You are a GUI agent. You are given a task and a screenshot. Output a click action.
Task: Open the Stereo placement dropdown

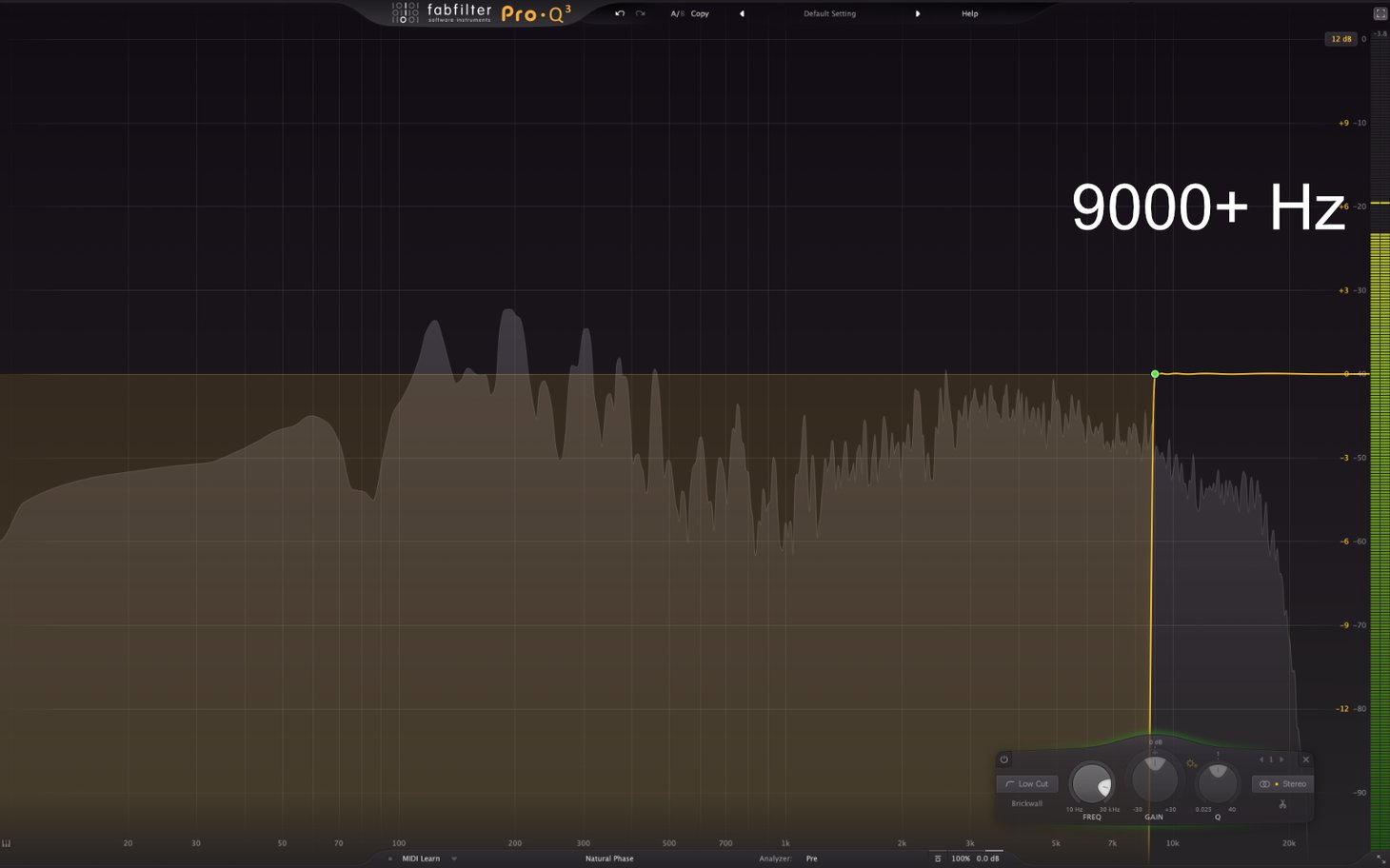pyautogui.click(x=1281, y=783)
